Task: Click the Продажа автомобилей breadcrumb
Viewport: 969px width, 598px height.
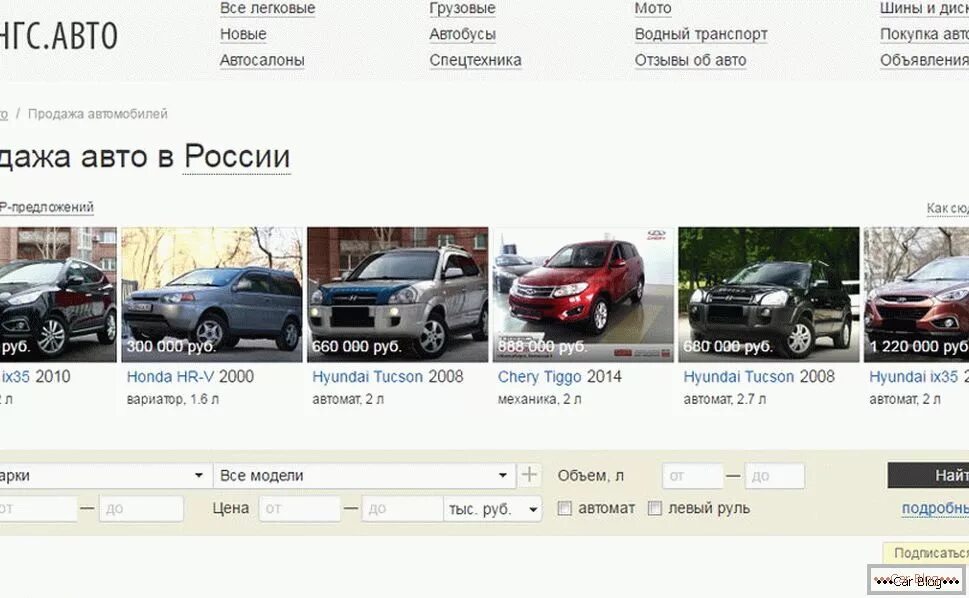Action: [98, 114]
